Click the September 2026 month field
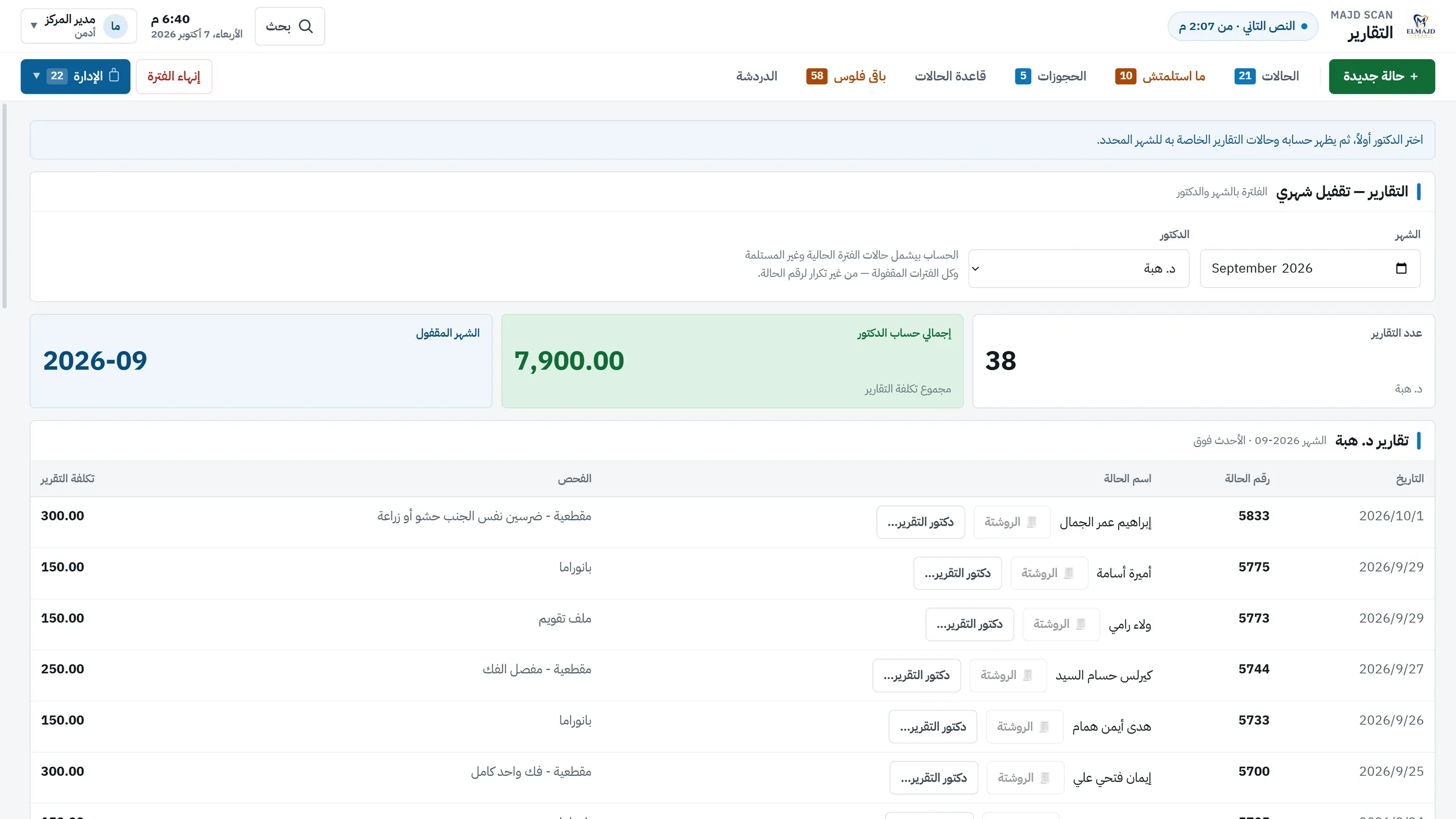 pos(1310,268)
